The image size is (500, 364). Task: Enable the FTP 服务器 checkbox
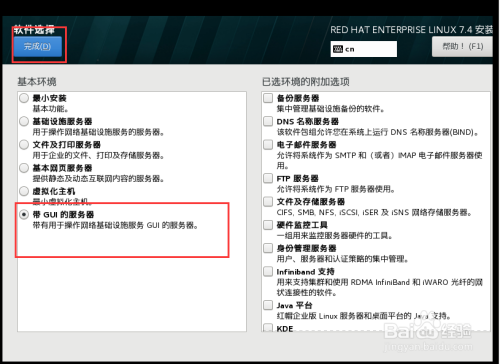[x=268, y=178]
